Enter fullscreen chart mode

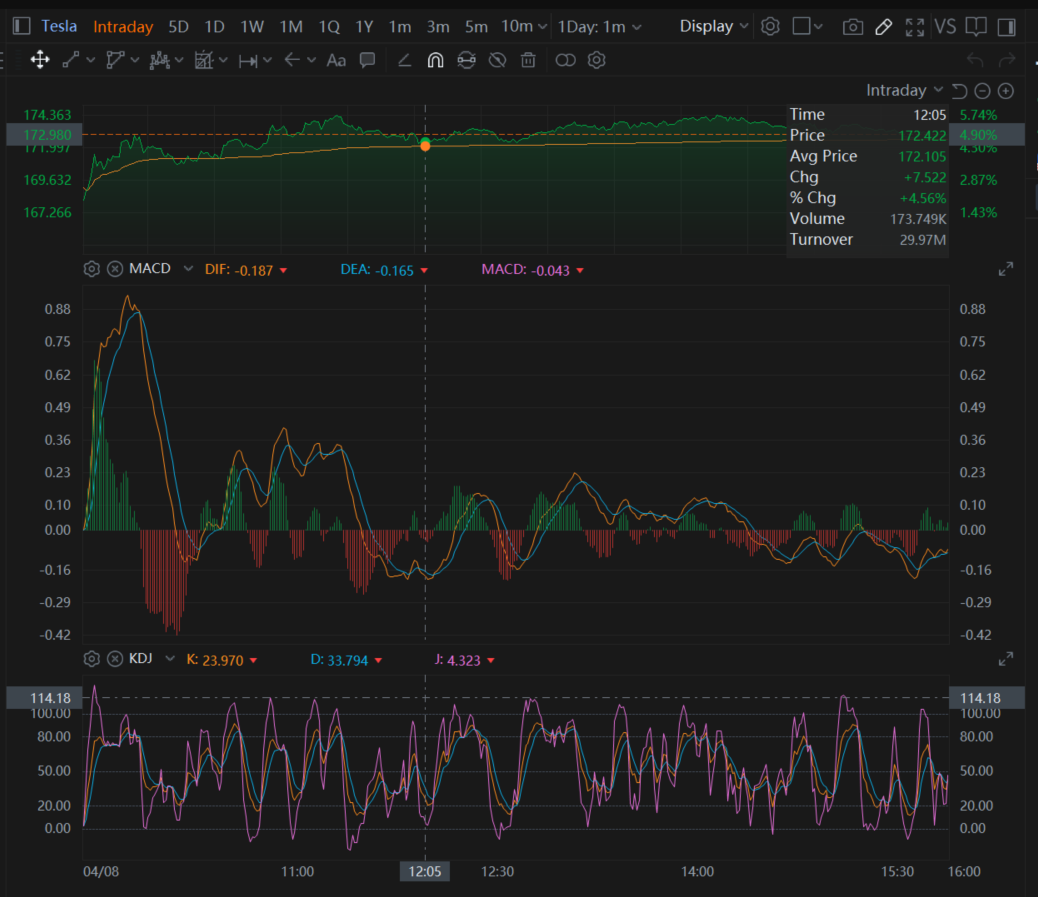coord(915,27)
